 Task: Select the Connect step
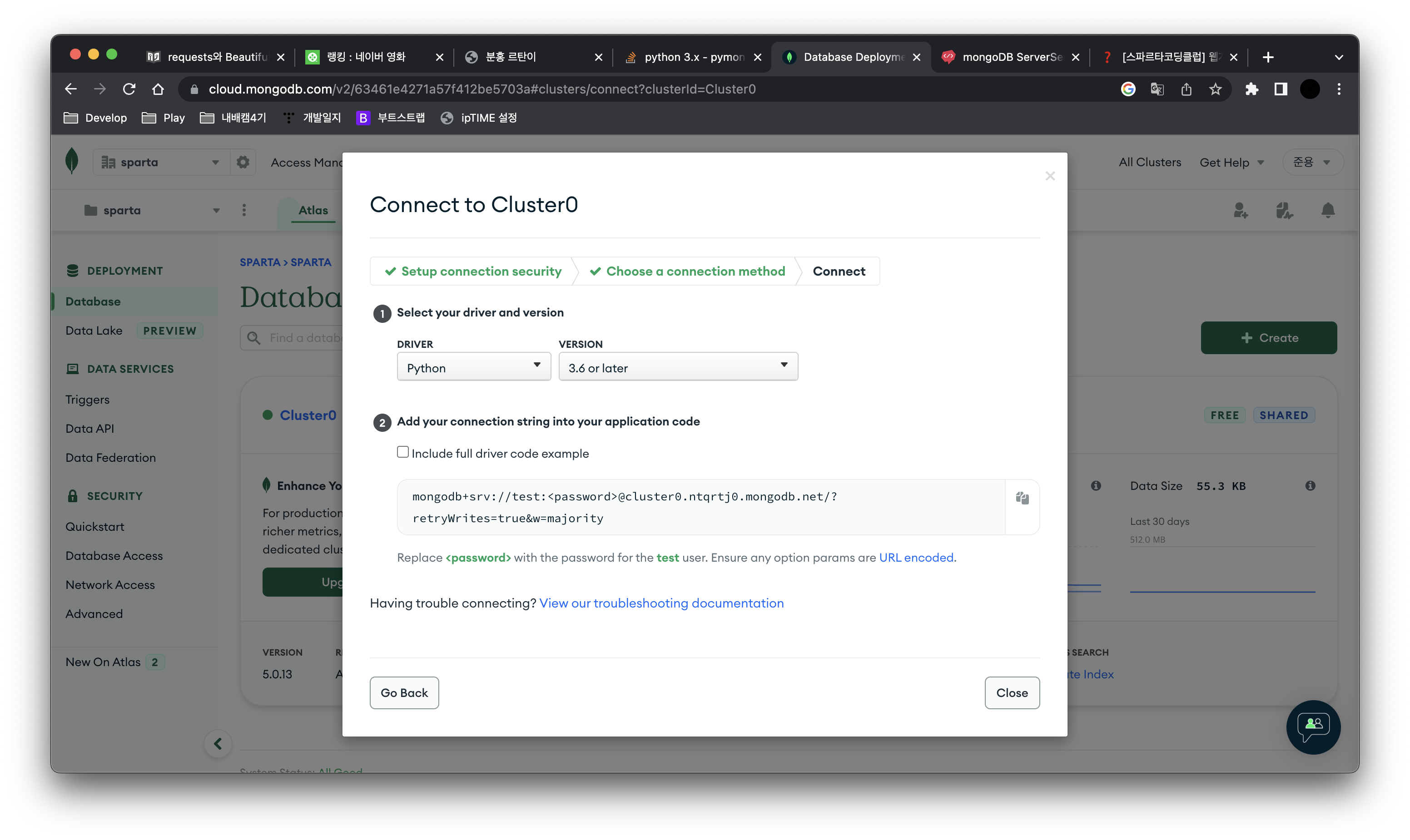tap(839, 271)
